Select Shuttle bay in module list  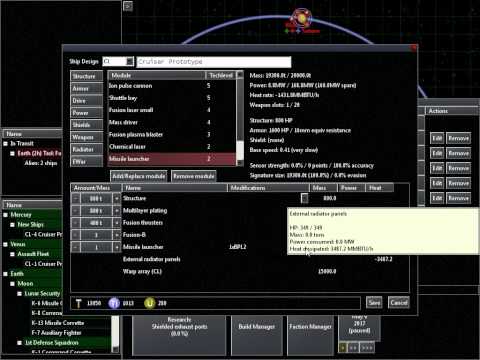(x=172, y=98)
